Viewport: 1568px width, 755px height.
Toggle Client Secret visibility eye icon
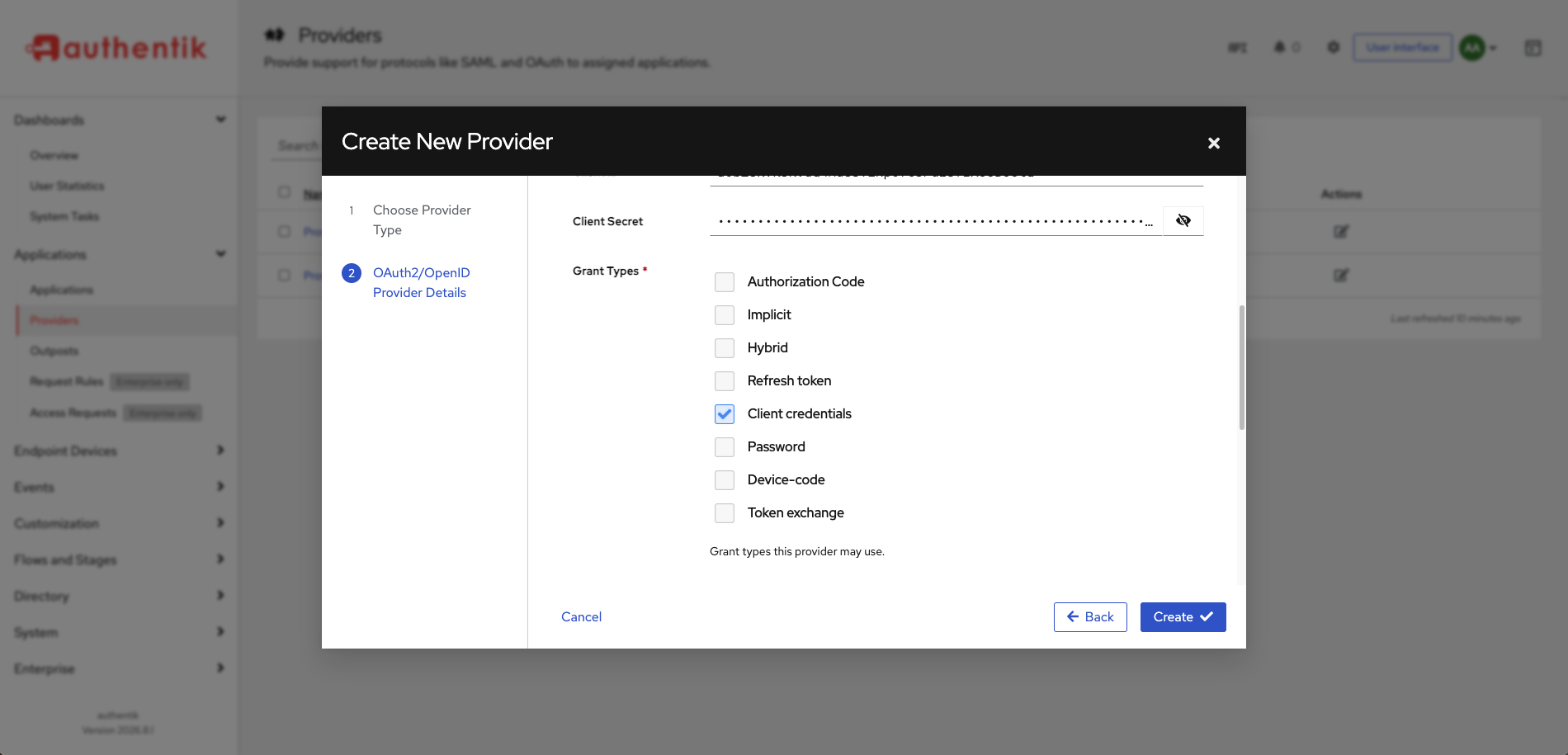(x=1183, y=220)
